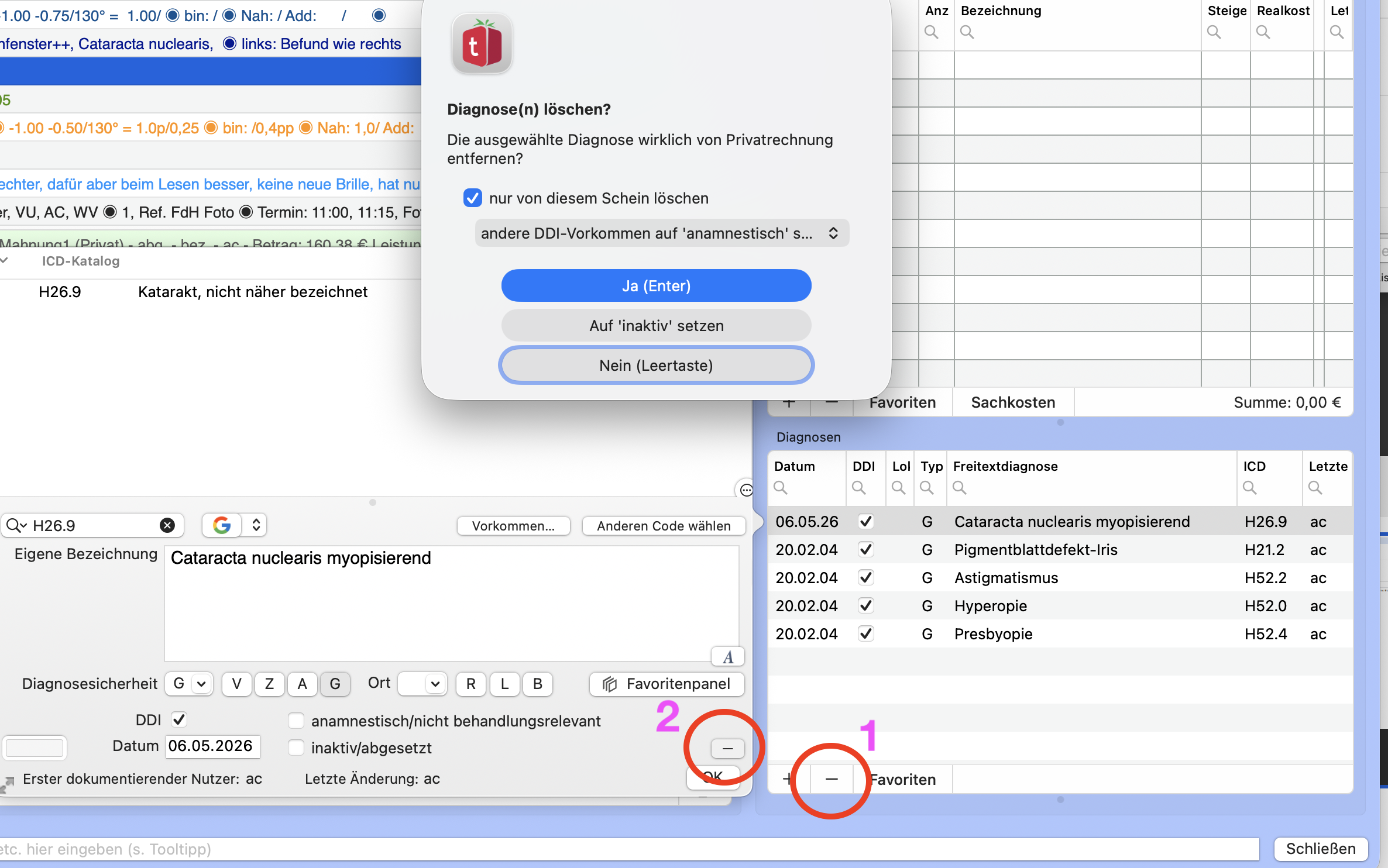This screenshot has height=868, width=1388.
Task: Click the minus button below Diagnosen list
Action: coord(832,779)
